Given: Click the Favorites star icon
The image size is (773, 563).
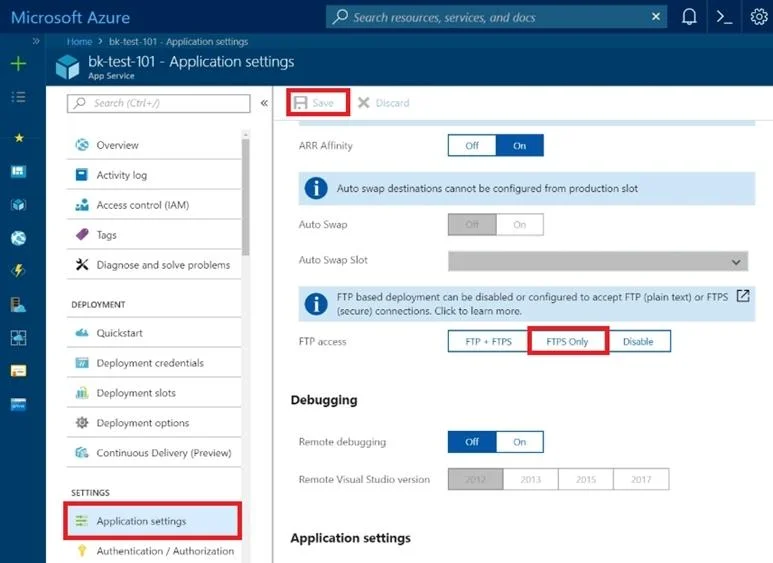Looking at the screenshot, I should [19, 138].
